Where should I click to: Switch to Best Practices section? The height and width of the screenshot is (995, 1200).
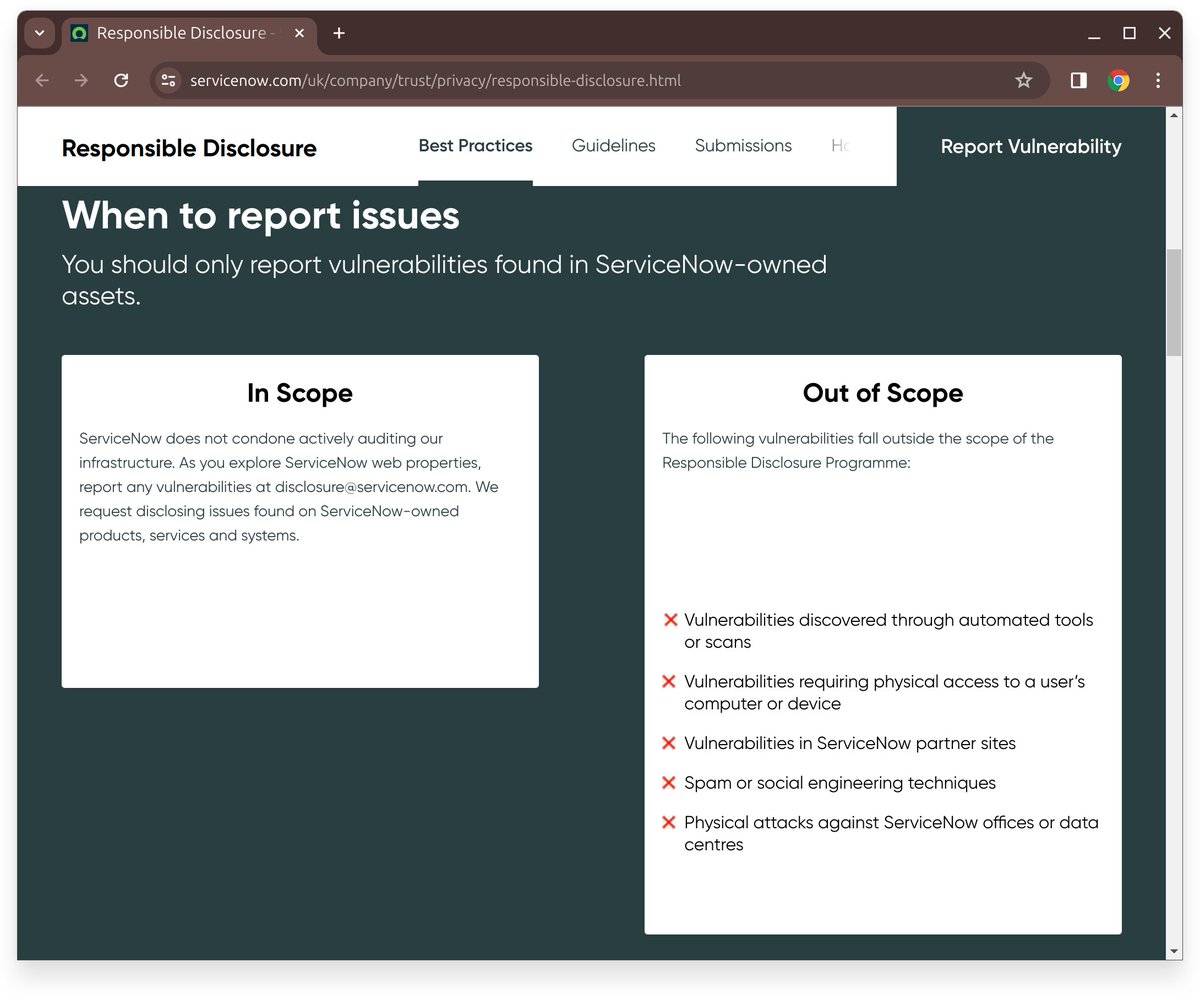pos(475,146)
